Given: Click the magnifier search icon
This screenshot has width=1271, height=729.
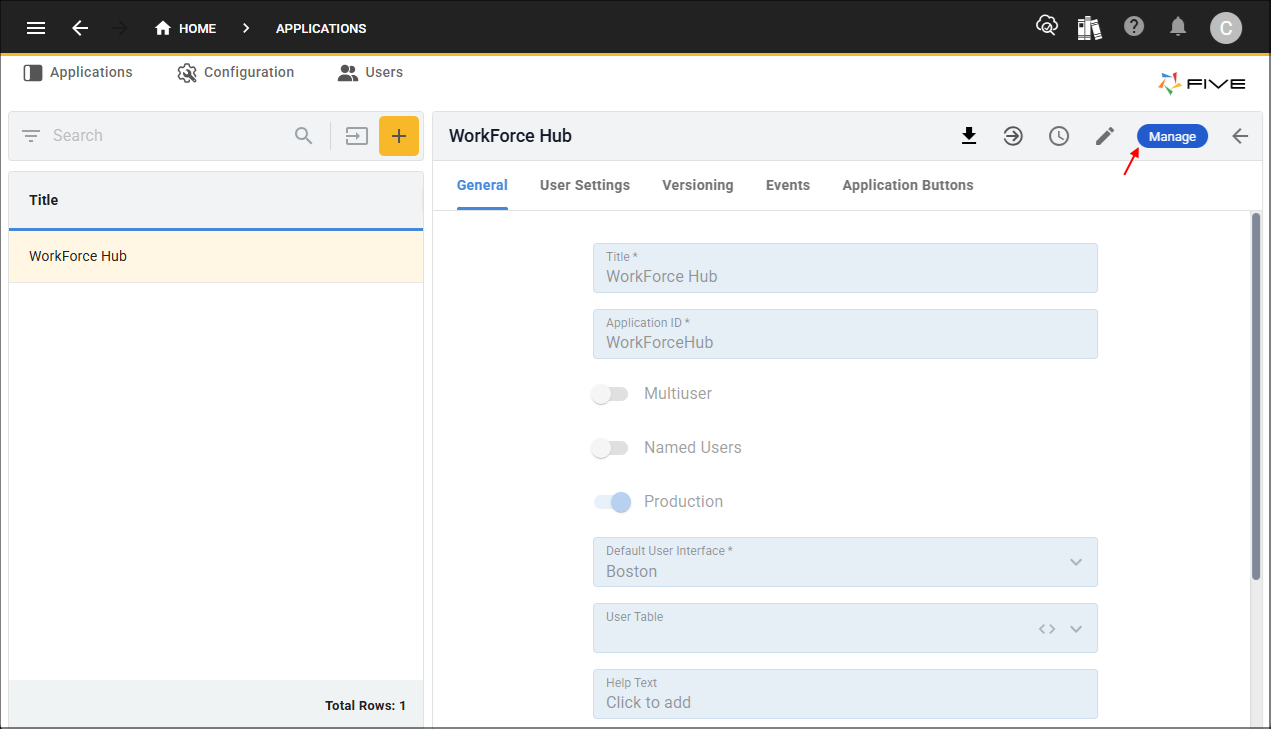Looking at the screenshot, I should (304, 136).
